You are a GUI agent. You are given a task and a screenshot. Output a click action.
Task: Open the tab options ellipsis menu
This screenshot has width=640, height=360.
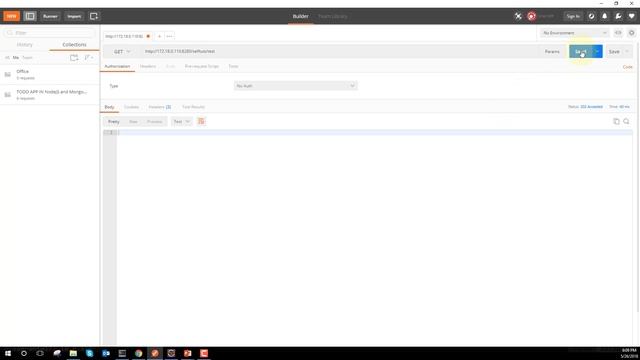pos(169,36)
